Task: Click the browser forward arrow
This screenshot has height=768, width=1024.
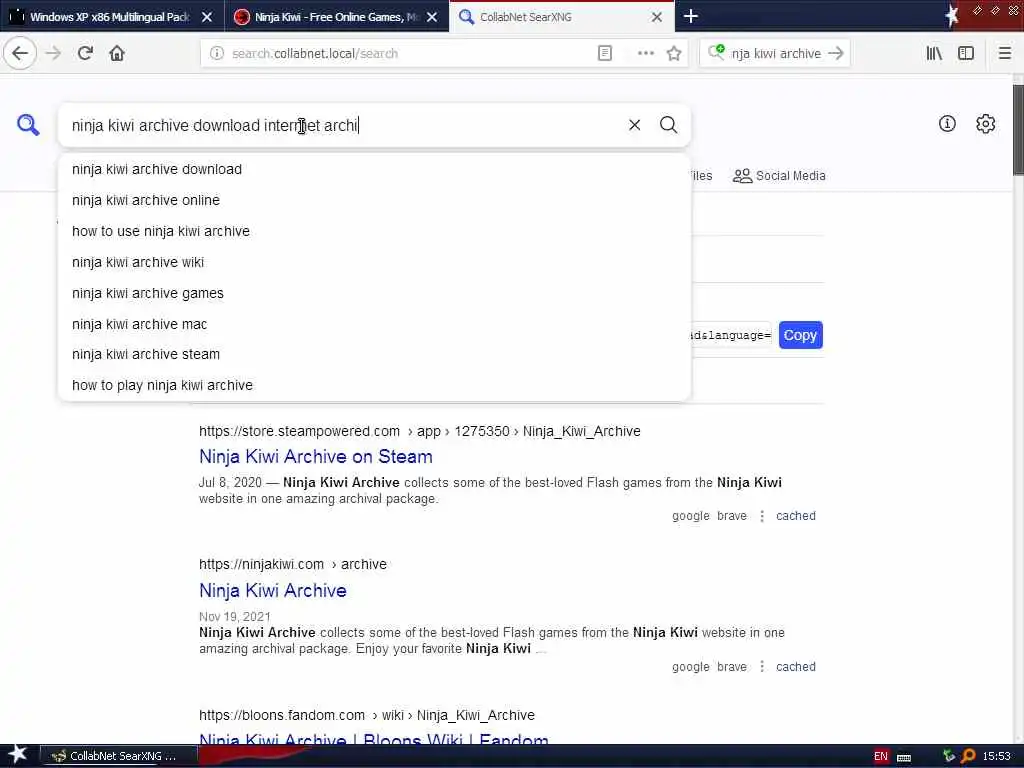Action: pos(54,54)
